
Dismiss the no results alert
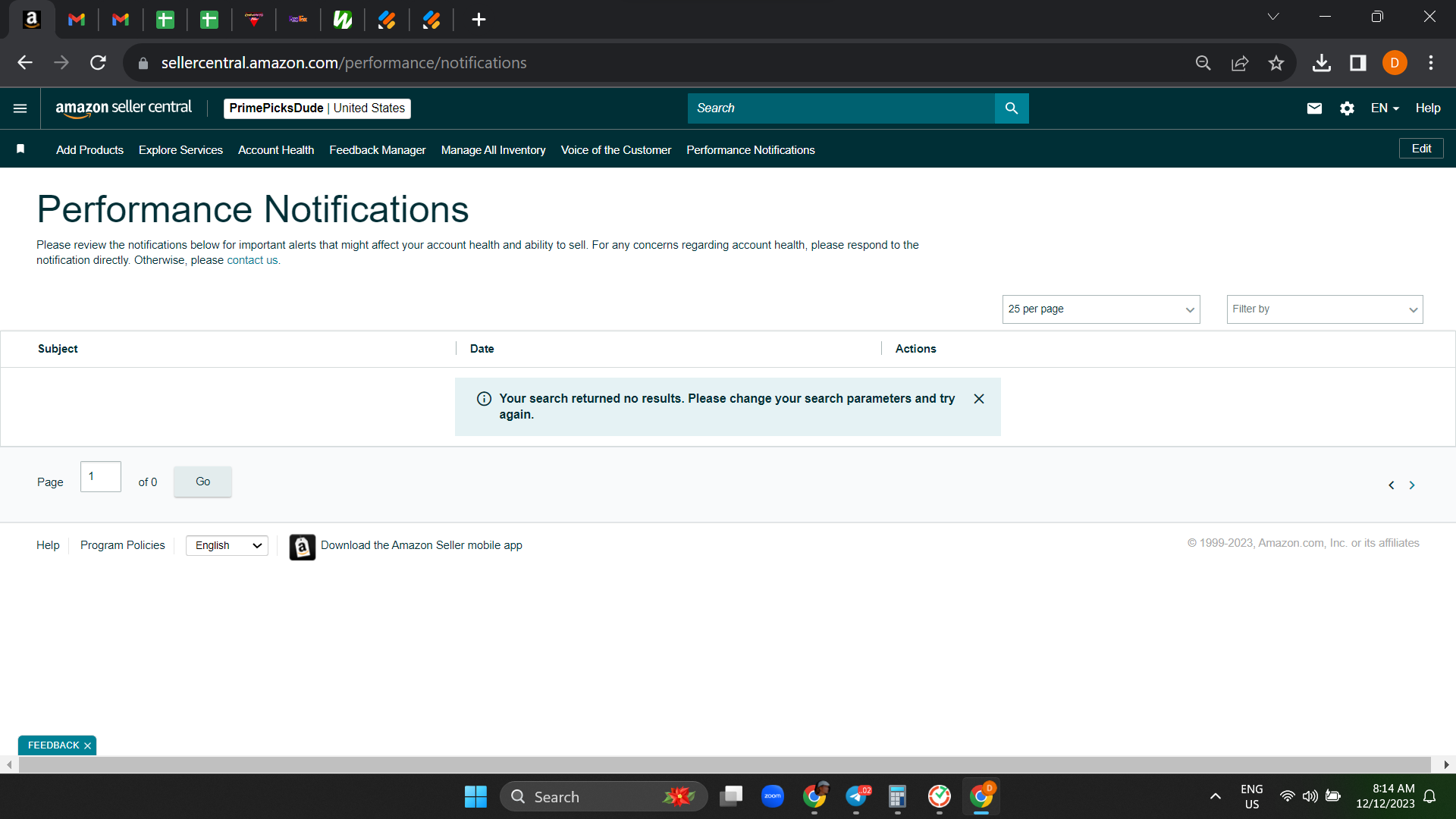pos(979,399)
